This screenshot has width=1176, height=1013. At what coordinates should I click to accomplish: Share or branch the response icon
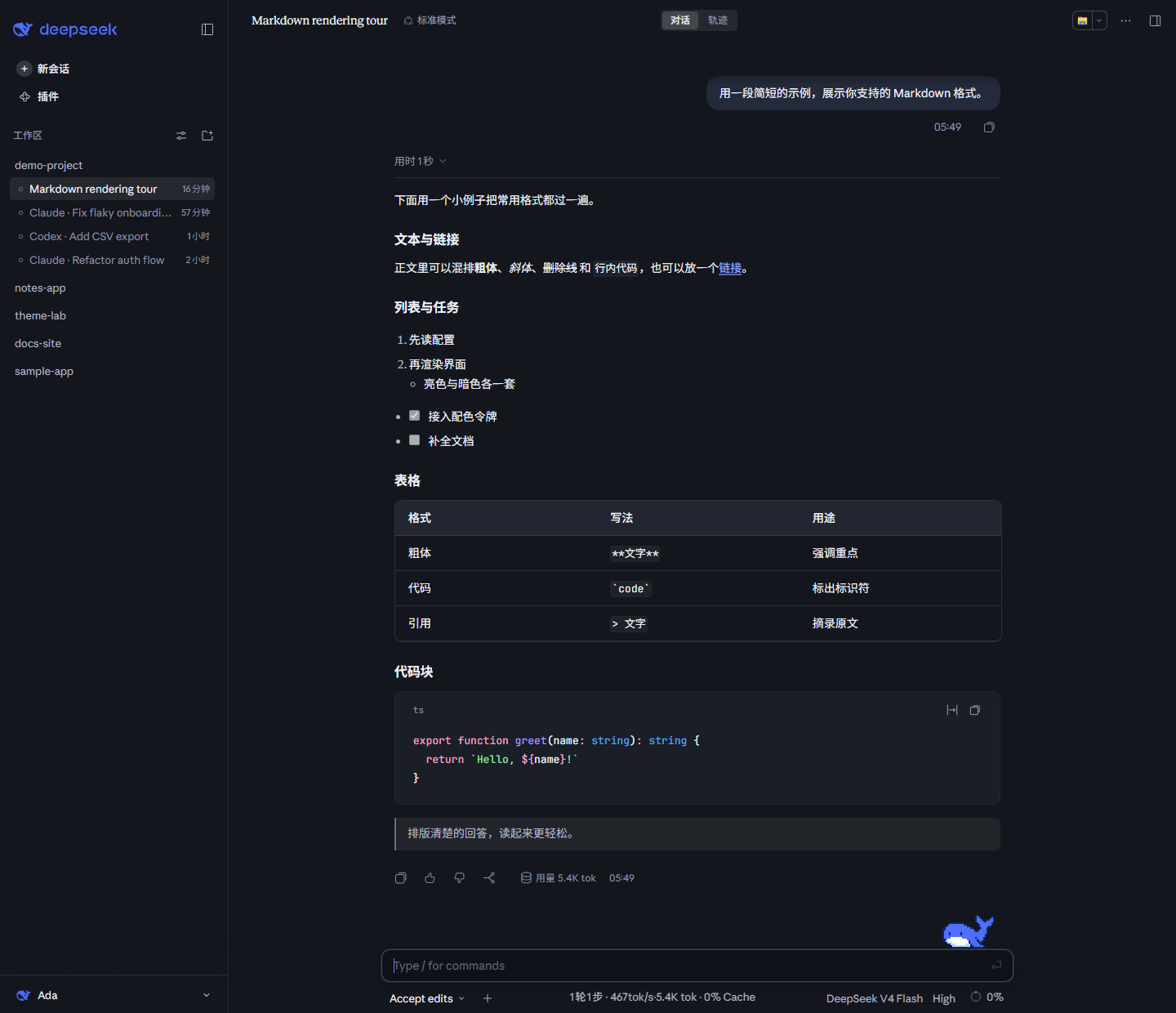point(489,878)
